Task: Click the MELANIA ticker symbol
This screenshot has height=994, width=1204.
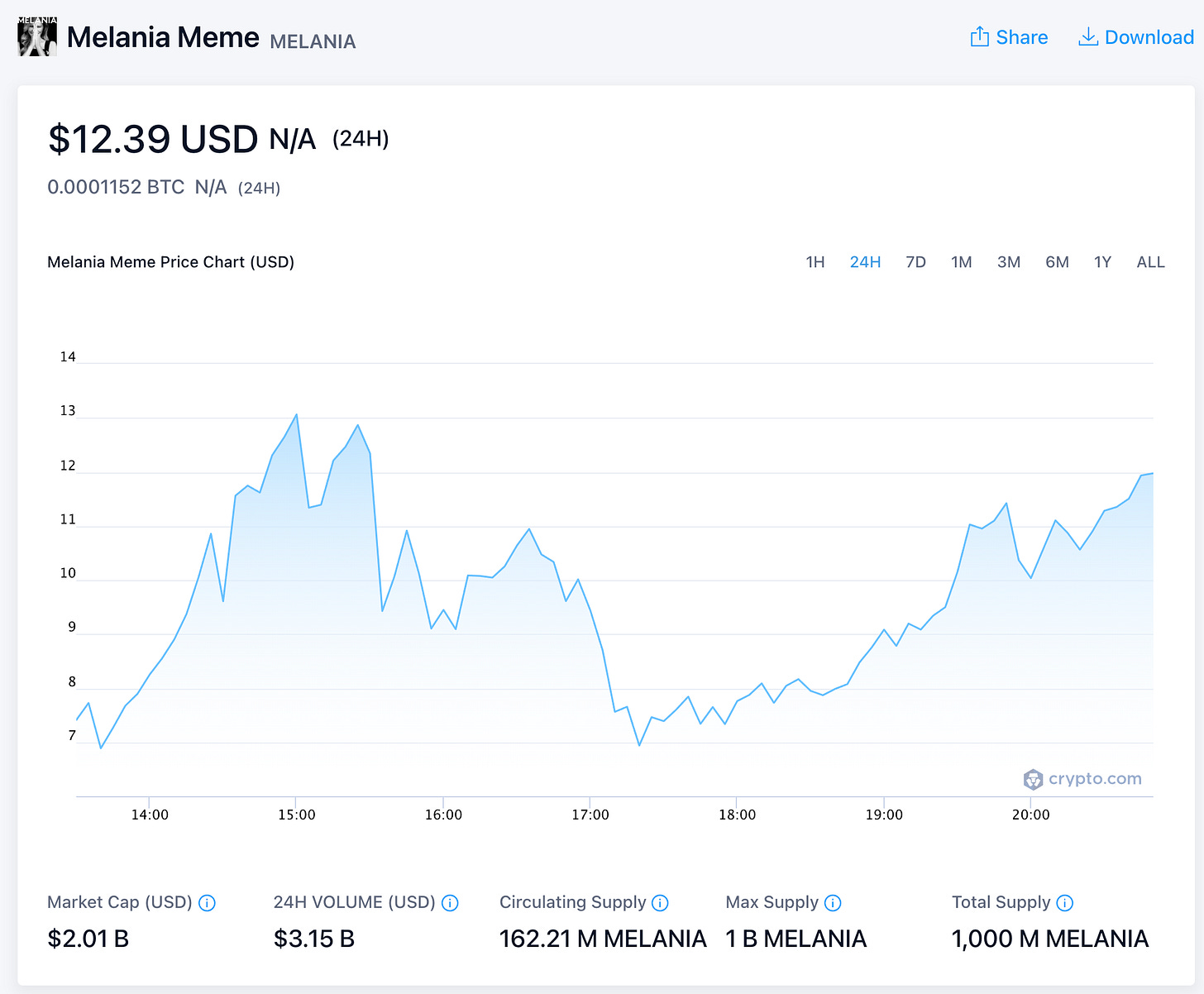Action: click(x=313, y=41)
